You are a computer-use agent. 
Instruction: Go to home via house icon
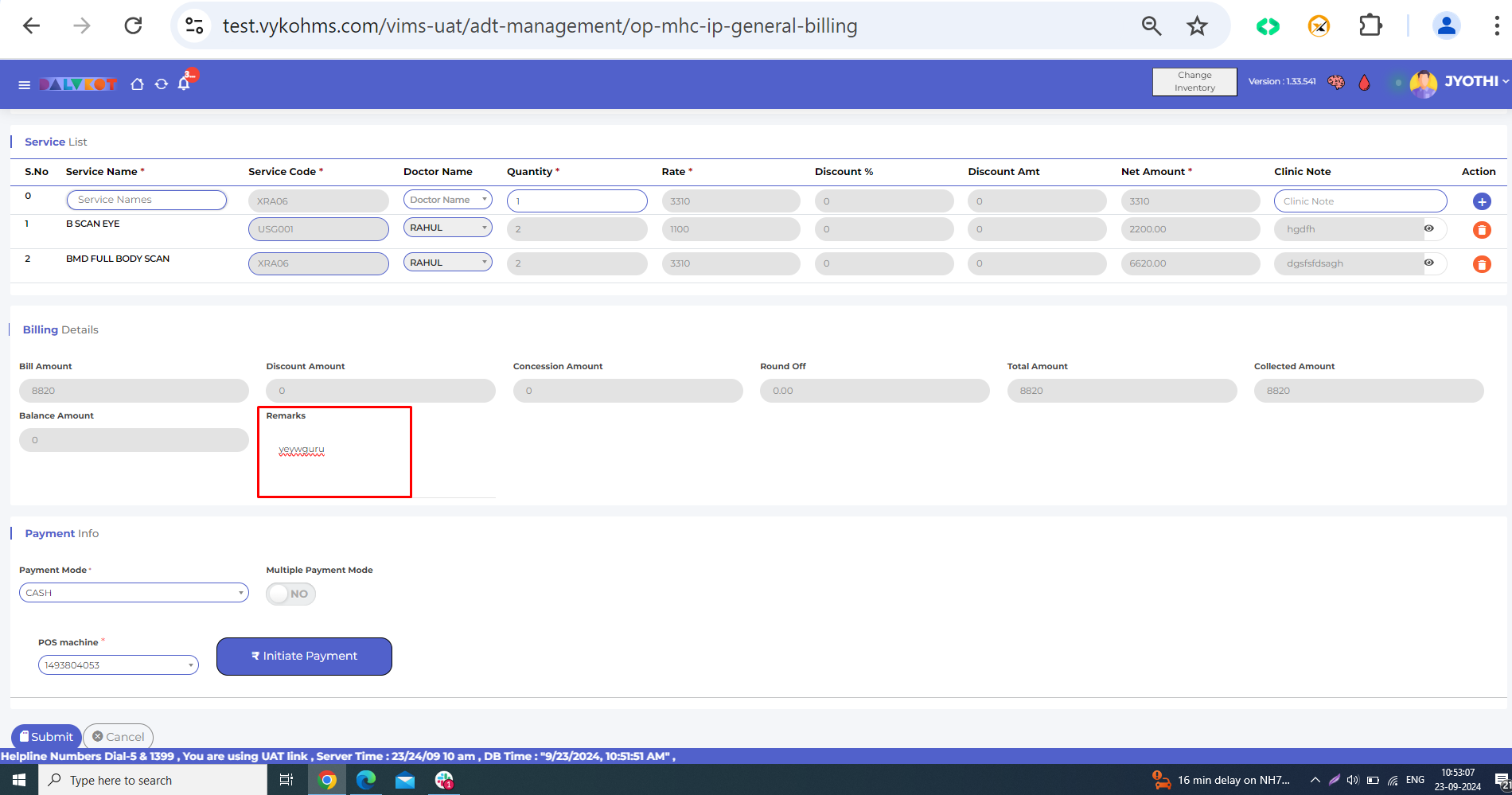pos(137,84)
